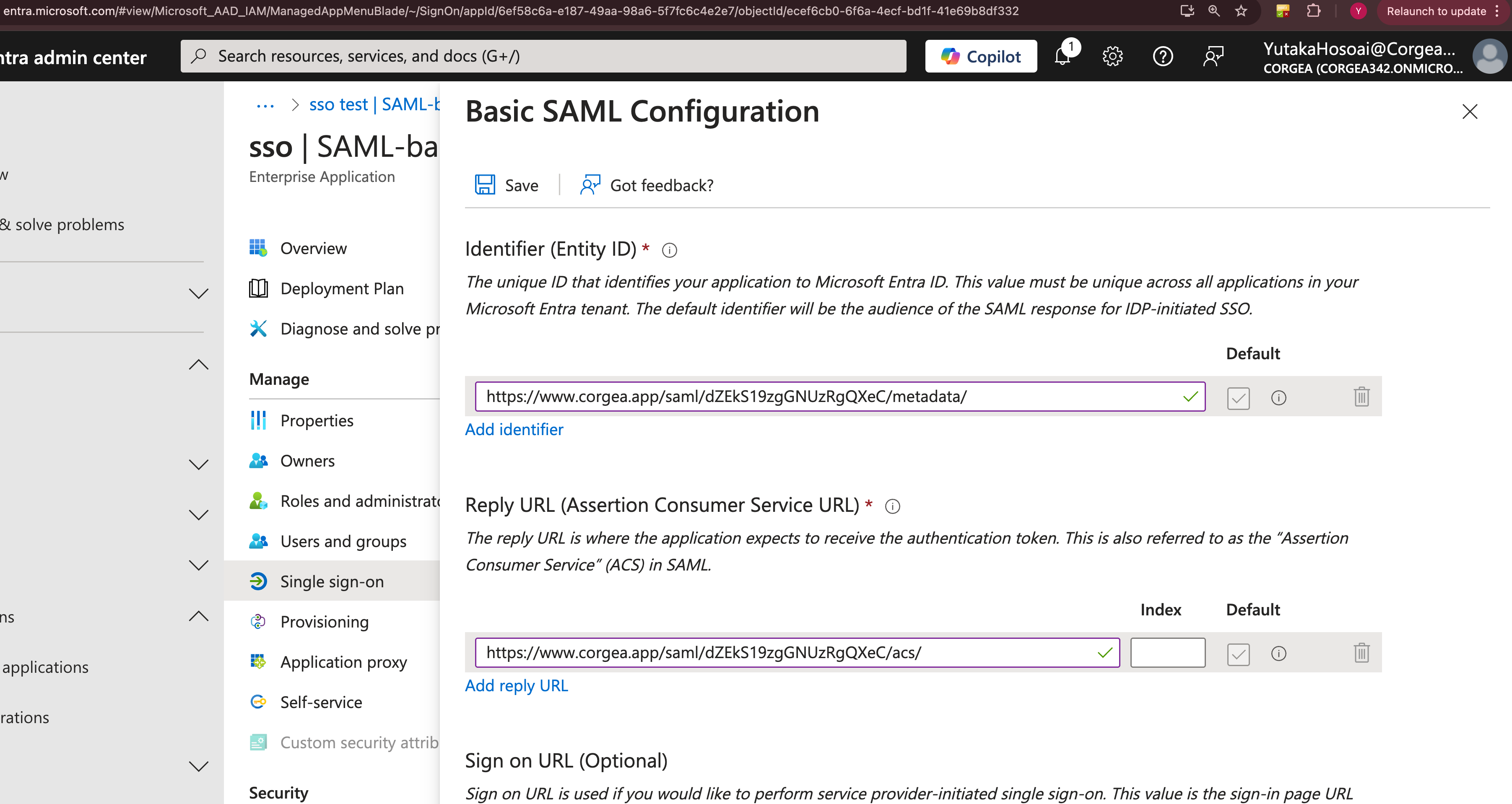This screenshot has height=804, width=1512.
Task: Expand the left nav section below solve problems
Action: pyautogui.click(x=199, y=293)
